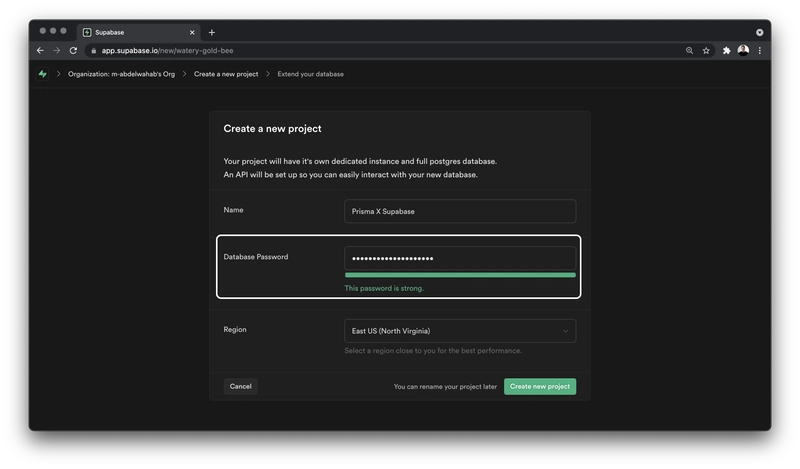The height and width of the screenshot is (469, 800).
Task: Click the Name label
Action: 233,210
